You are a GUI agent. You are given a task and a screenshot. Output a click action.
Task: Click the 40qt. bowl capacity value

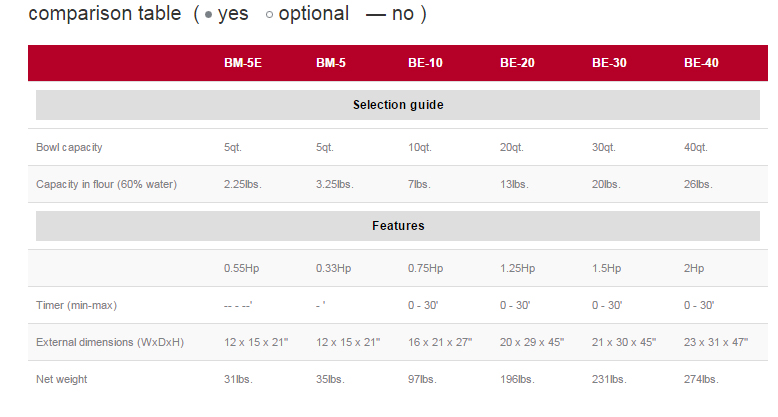(x=696, y=147)
